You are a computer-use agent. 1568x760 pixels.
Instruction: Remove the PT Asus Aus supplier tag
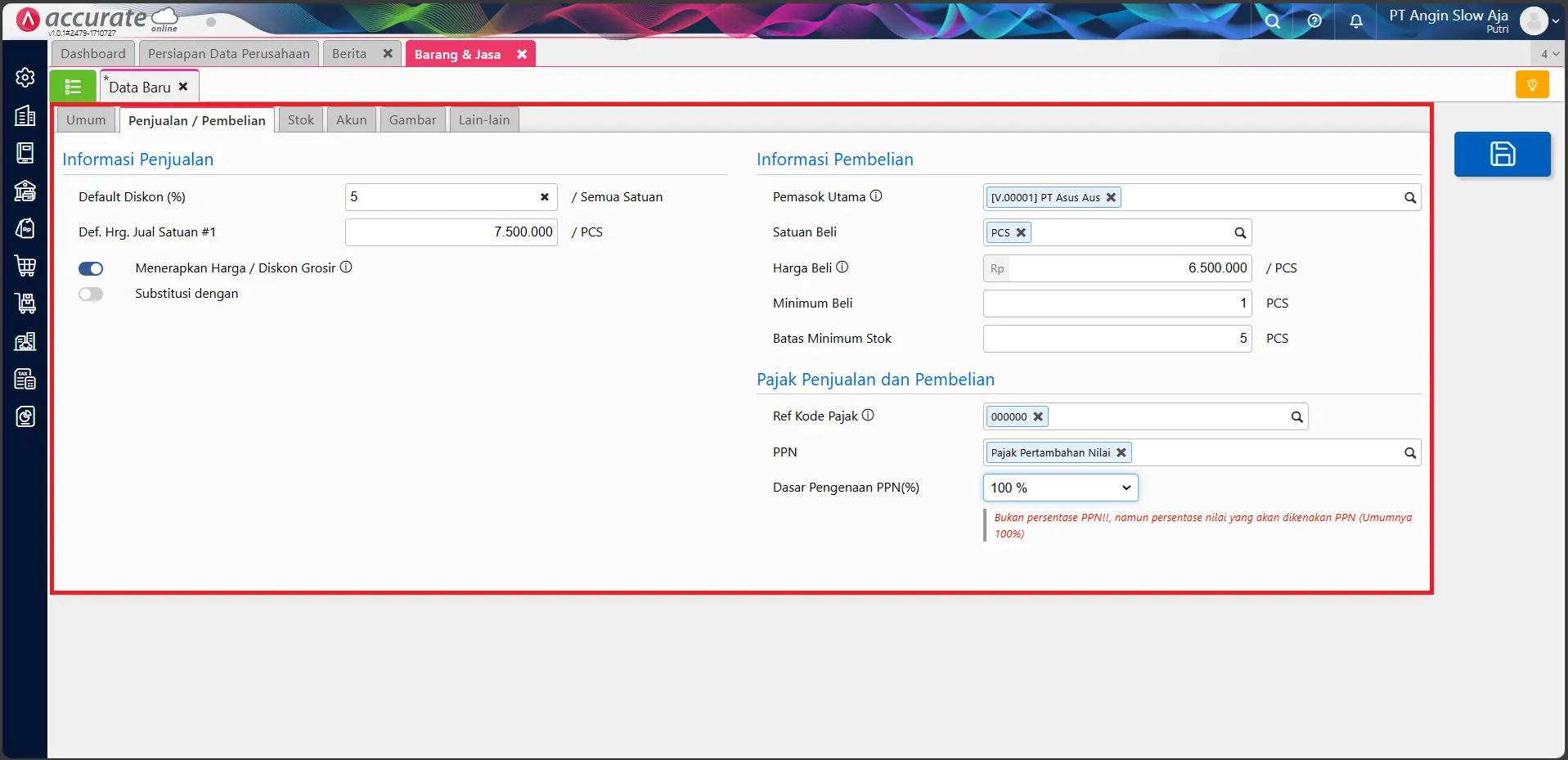(x=1111, y=197)
